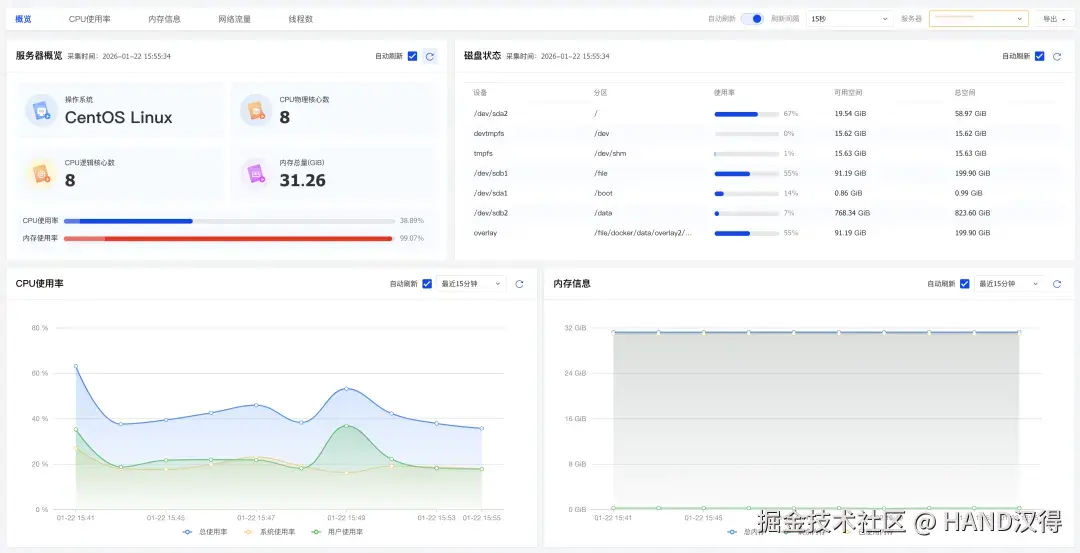Switch to the 概览 tab
The height and width of the screenshot is (553, 1080).
23,19
